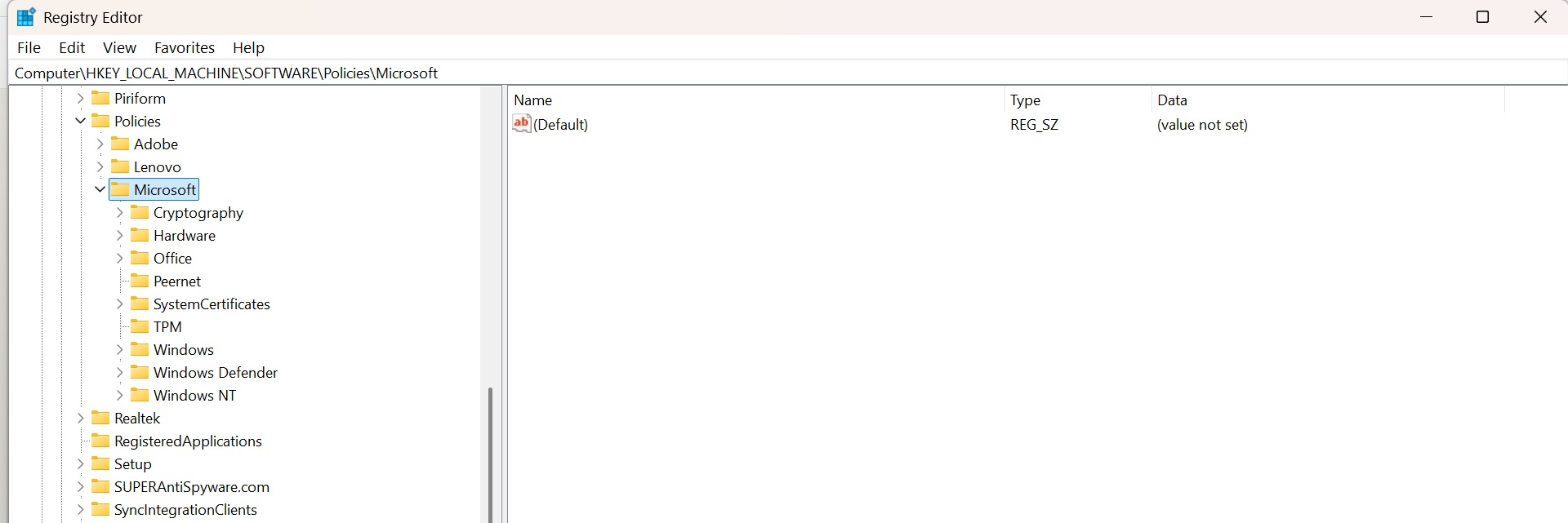Select the Windows key label
Image resolution: width=1568 pixels, height=523 pixels.
click(184, 349)
